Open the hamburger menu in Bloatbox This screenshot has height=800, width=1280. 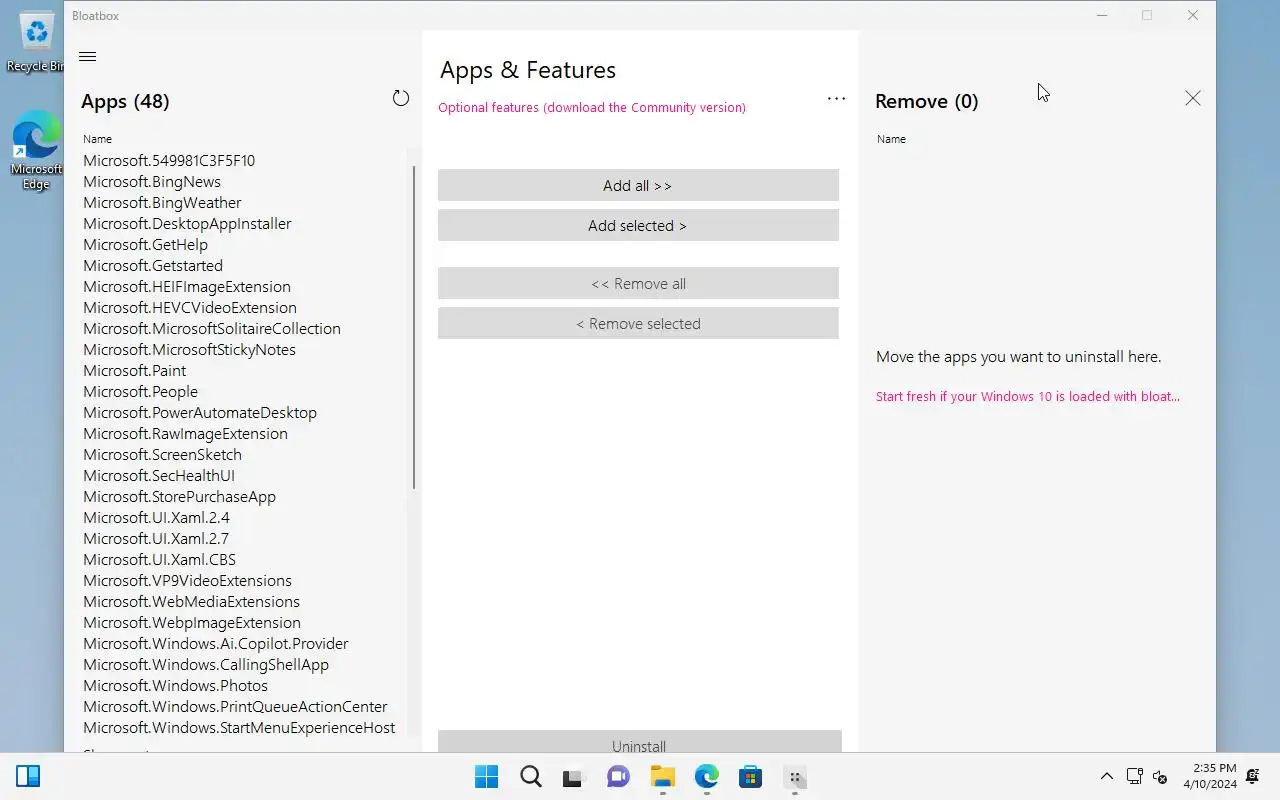point(87,57)
